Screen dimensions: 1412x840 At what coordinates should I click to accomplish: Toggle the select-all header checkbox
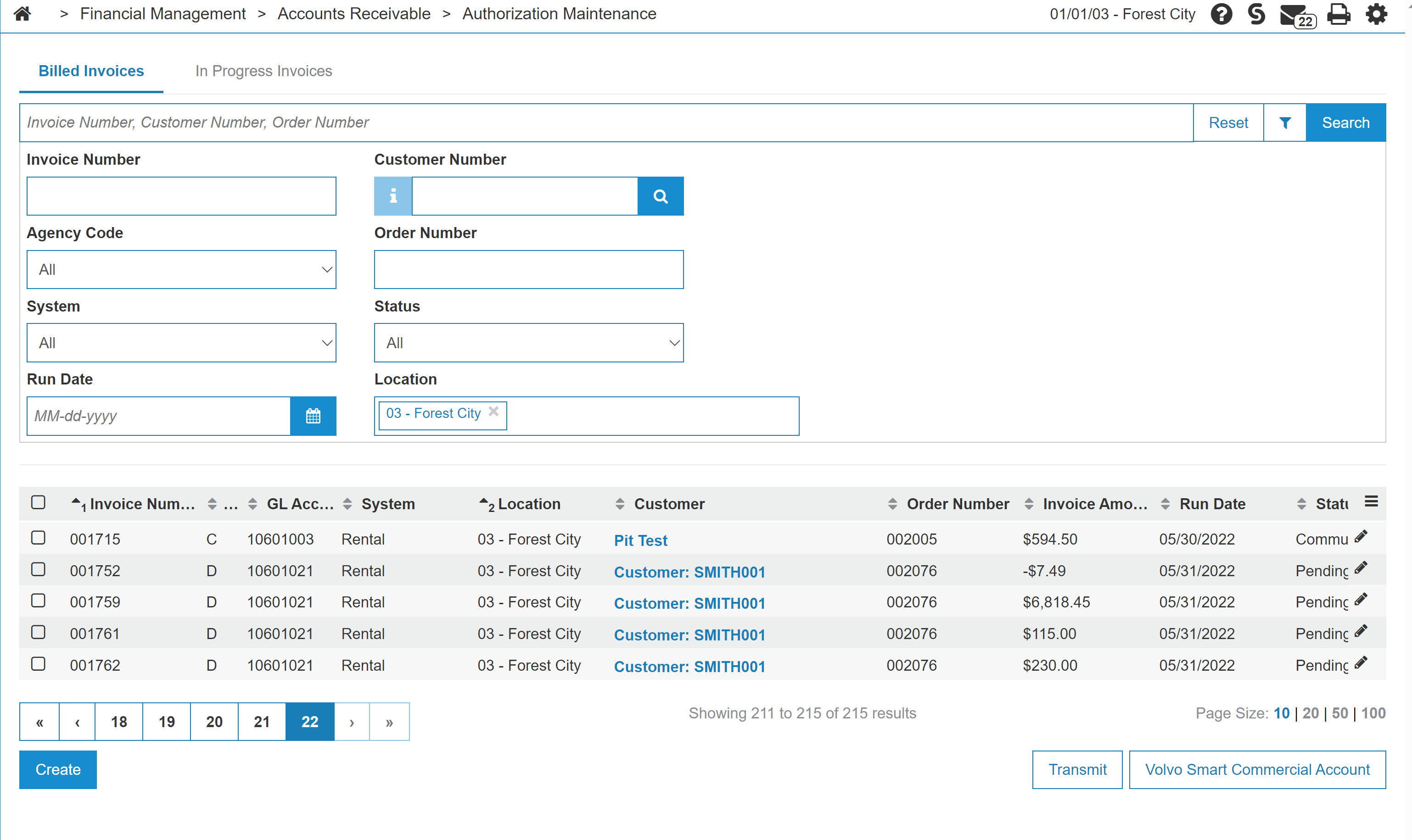38,502
